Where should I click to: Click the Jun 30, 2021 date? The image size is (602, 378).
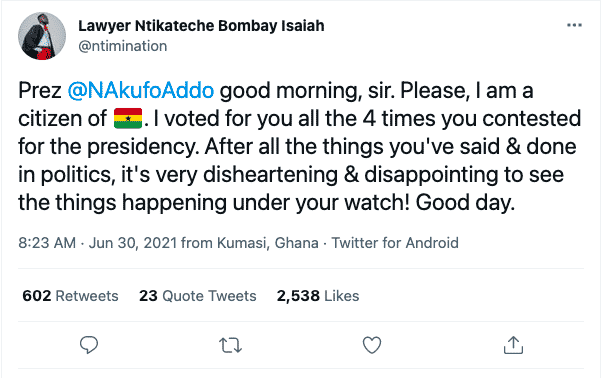tap(133, 243)
